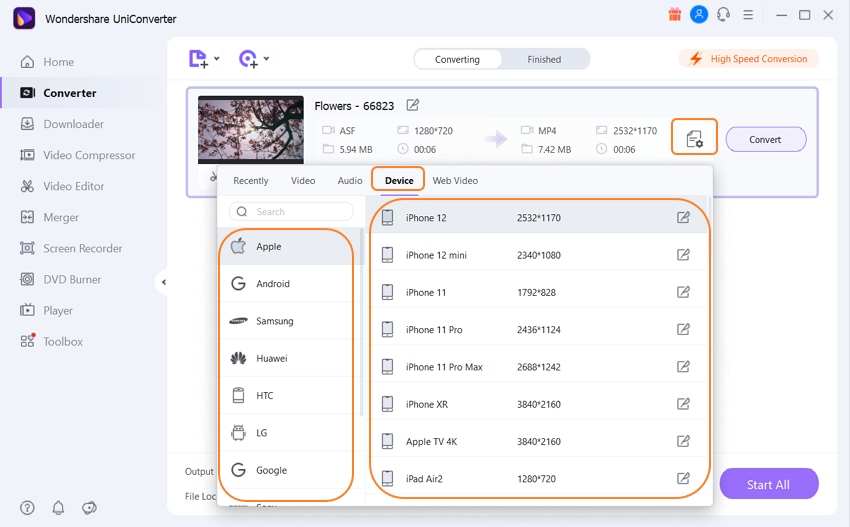Select LG device brand
The image size is (850, 527).
[288, 433]
